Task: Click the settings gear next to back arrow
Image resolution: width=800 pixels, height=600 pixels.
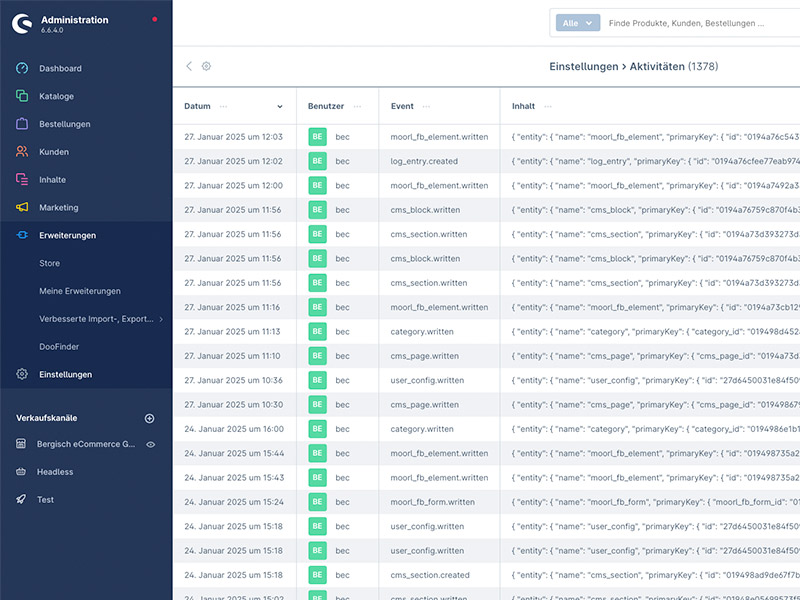Action: click(207, 66)
